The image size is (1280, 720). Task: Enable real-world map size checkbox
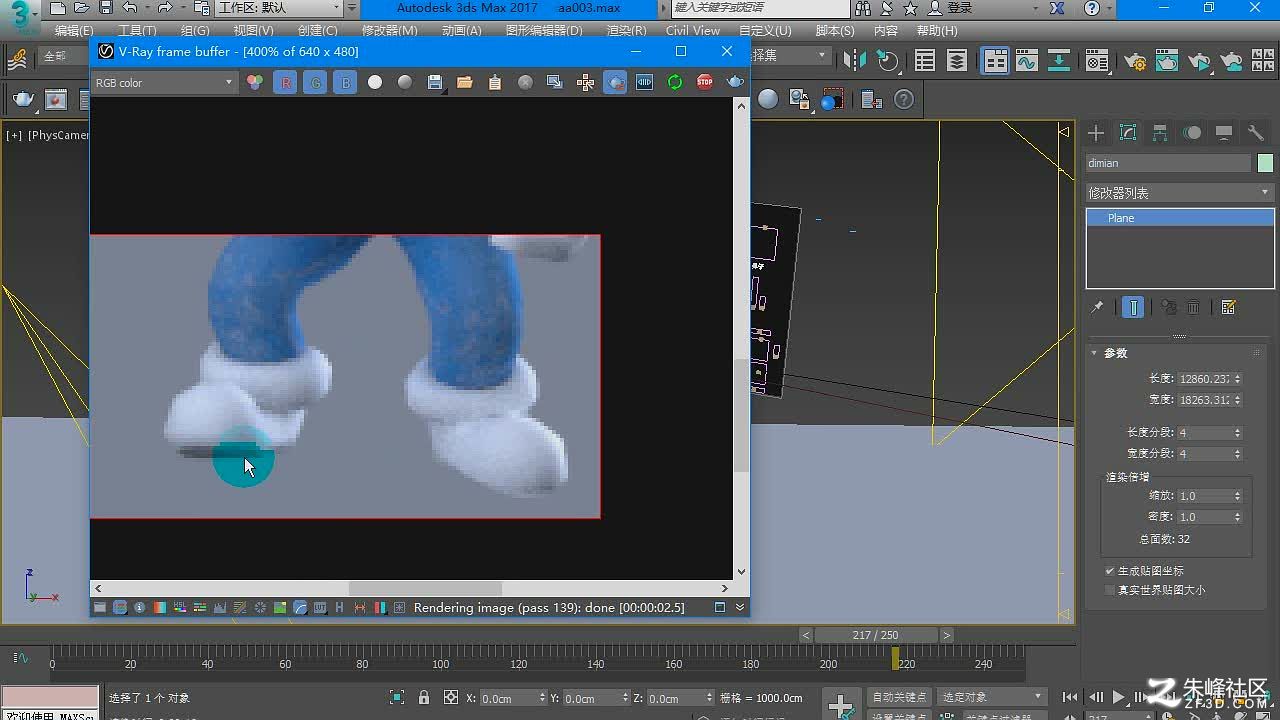pos(1110,590)
